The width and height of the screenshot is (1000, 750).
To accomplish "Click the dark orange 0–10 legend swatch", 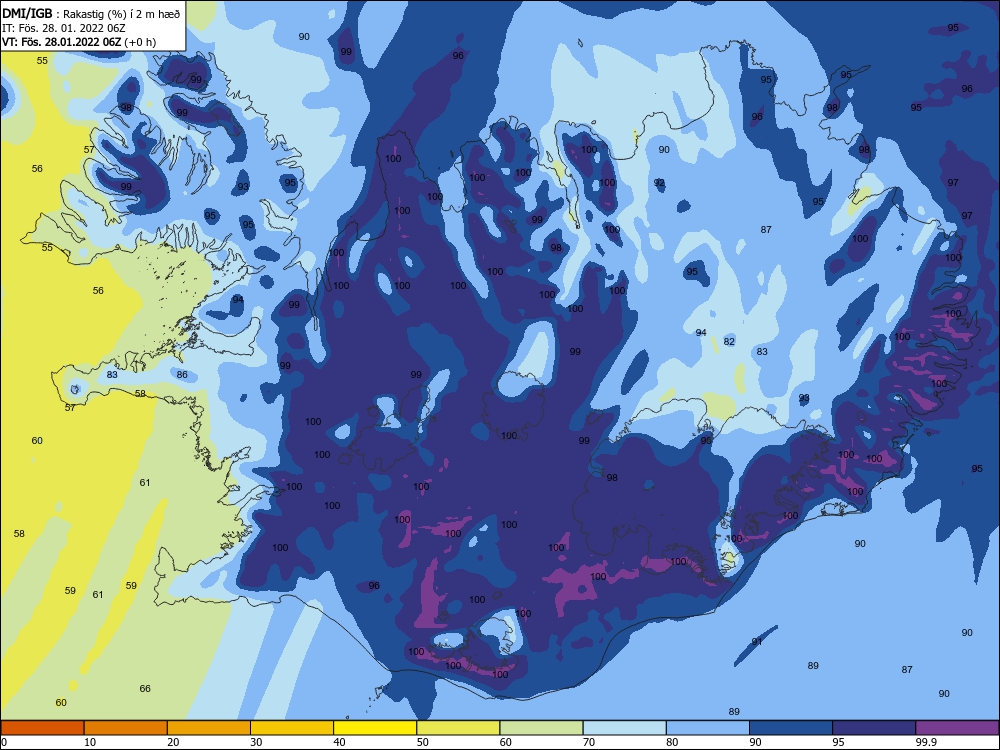I will tap(42, 728).
